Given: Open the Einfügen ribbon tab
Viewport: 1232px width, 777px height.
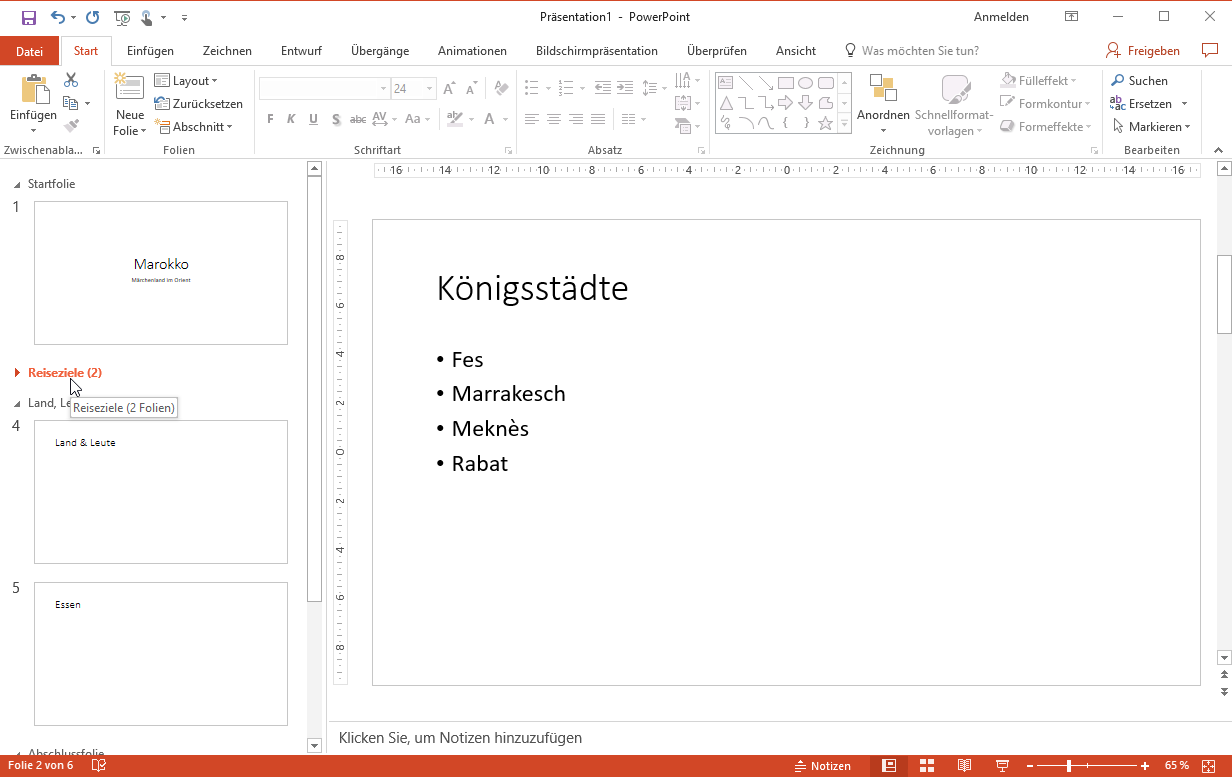Looking at the screenshot, I should pos(150,51).
